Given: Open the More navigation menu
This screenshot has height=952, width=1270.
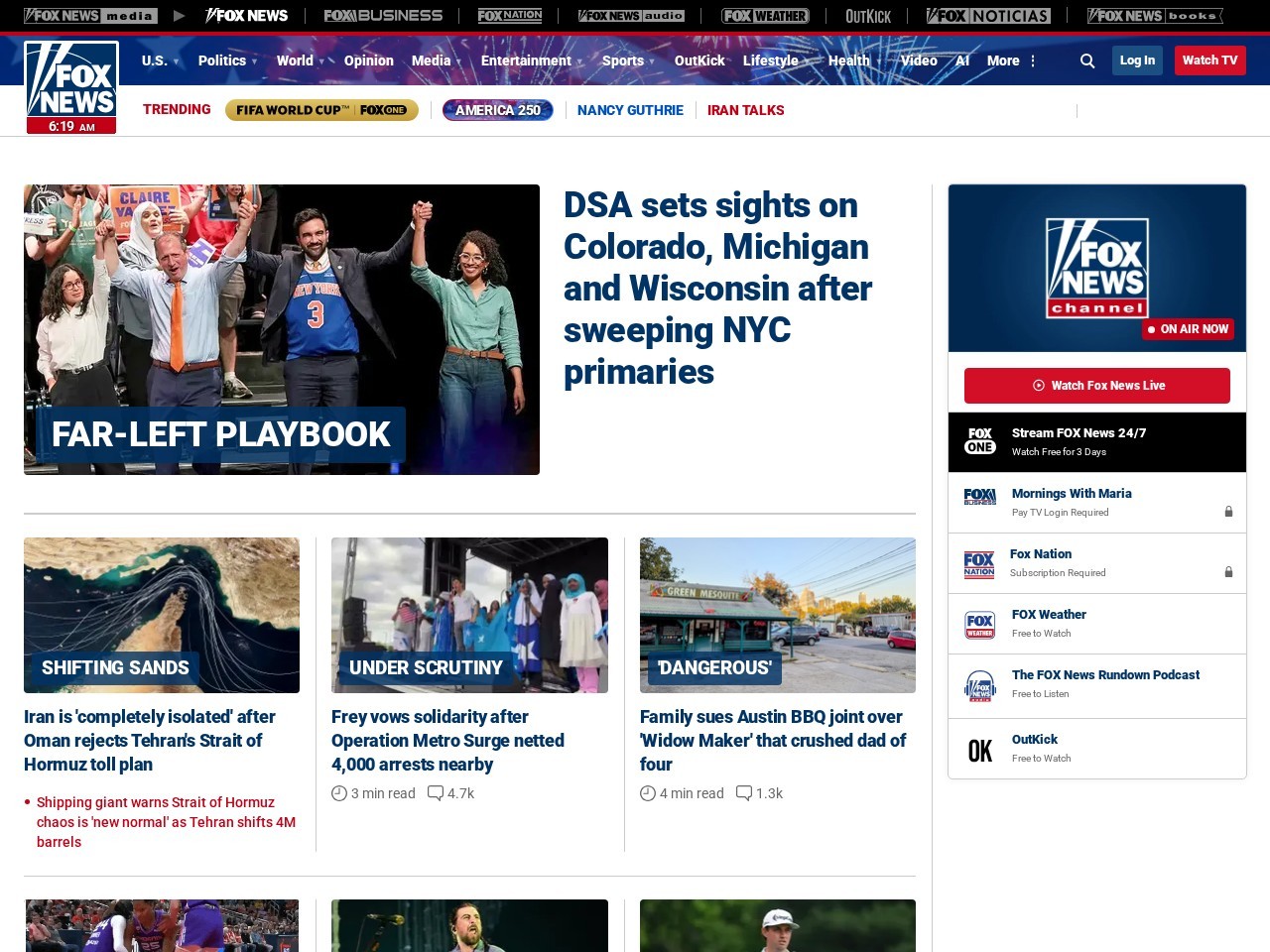Looking at the screenshot, I should click(1003, 60).
